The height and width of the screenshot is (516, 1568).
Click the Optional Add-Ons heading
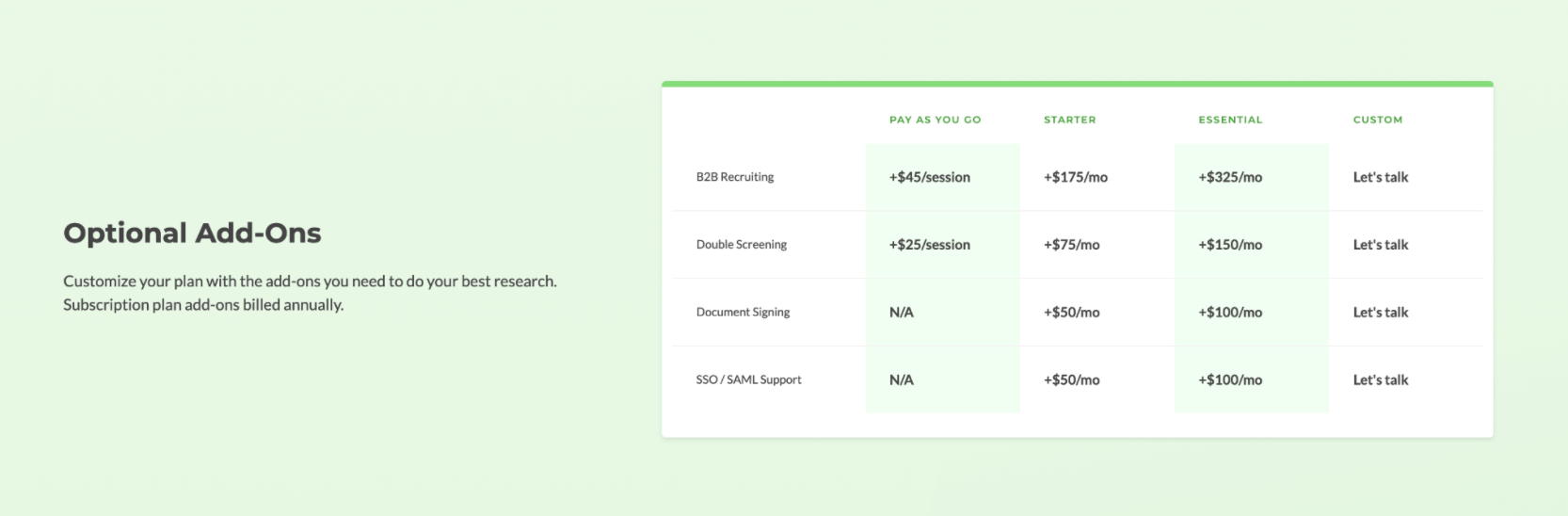pyautogui.click(x=192, y=234)
